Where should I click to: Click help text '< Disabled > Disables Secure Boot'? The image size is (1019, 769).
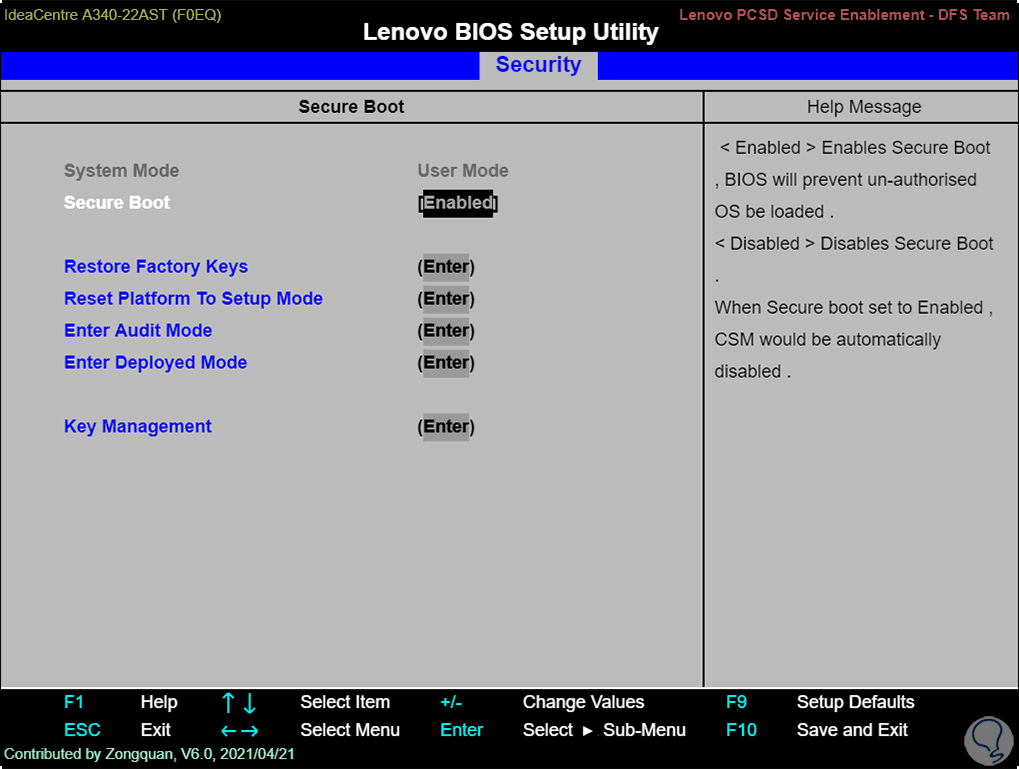point(854,244)
